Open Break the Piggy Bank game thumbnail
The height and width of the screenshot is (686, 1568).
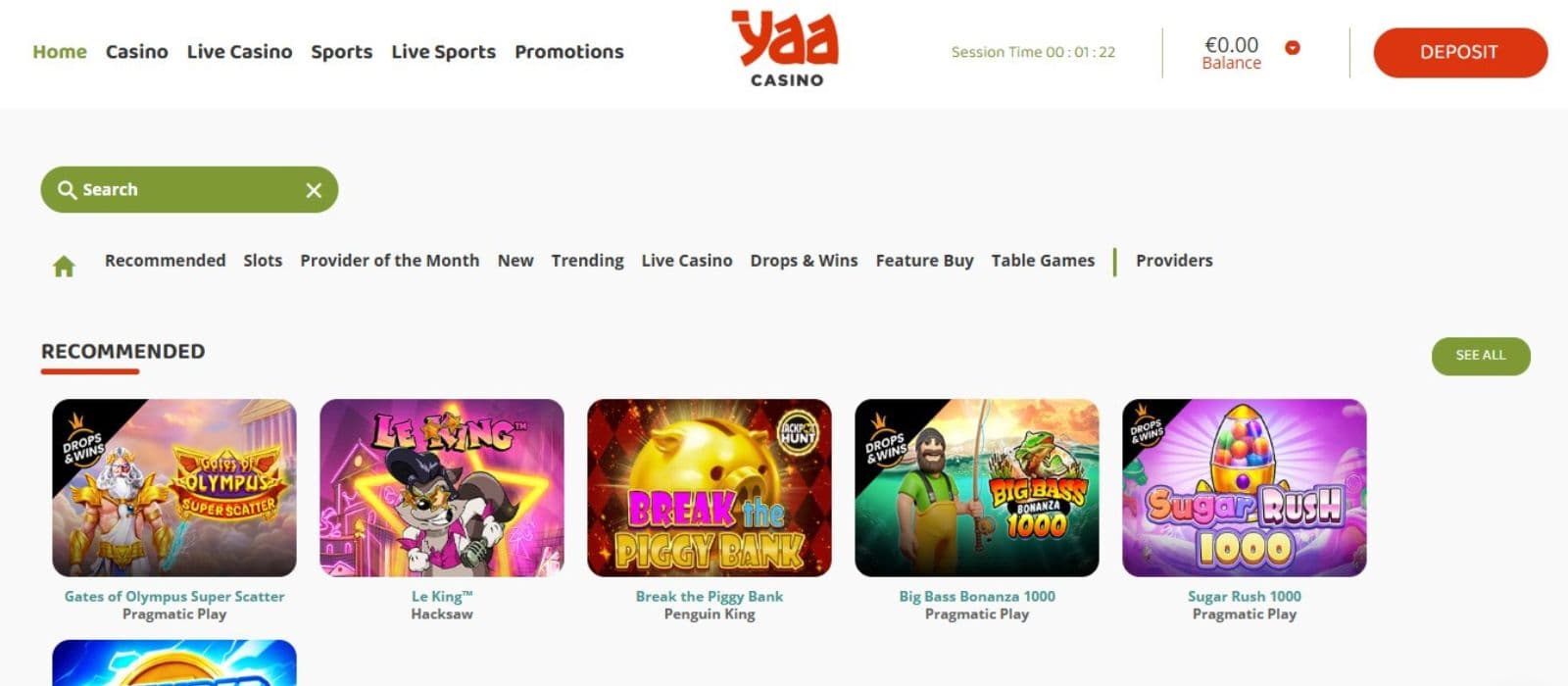point(710,487)
